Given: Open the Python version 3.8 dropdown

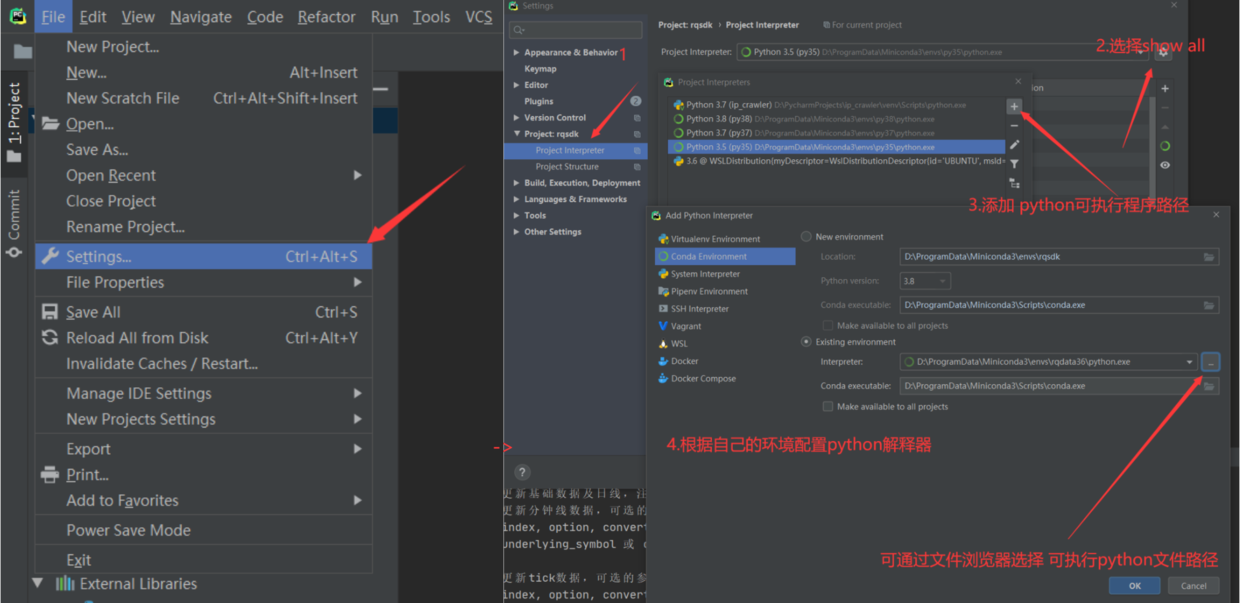Looking at the screenshot, I should 925,281.
